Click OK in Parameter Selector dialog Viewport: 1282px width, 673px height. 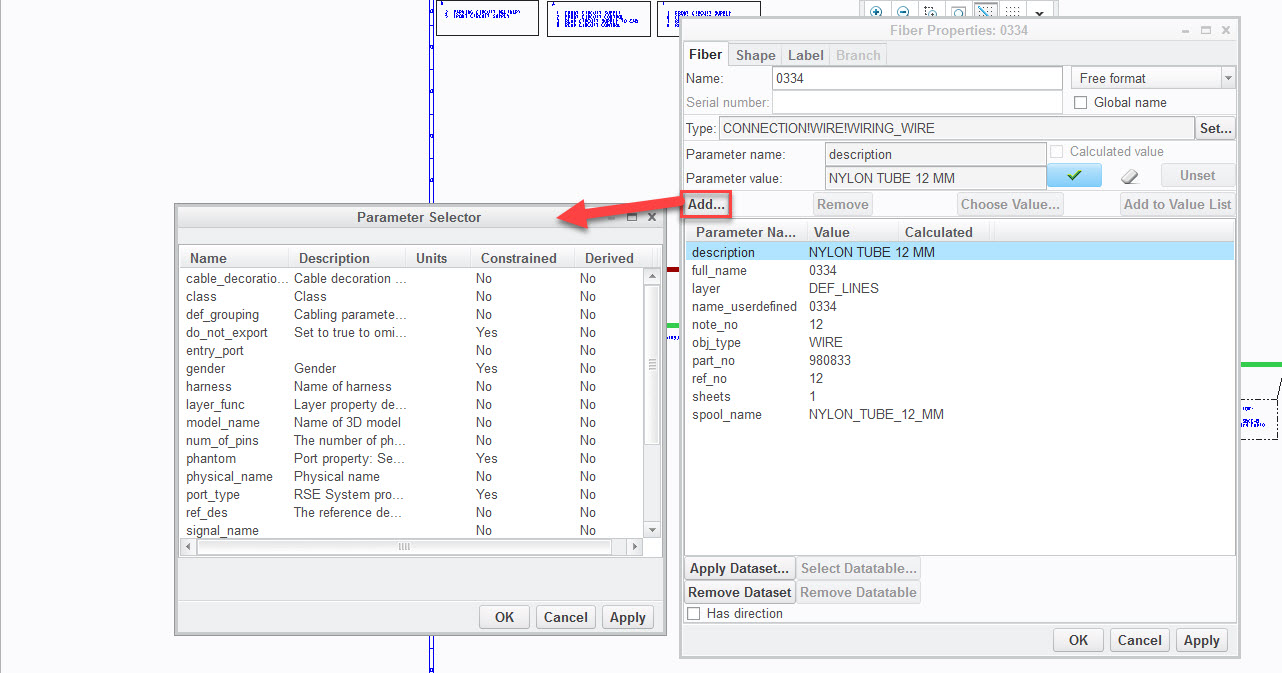click(x=504, y=617)
